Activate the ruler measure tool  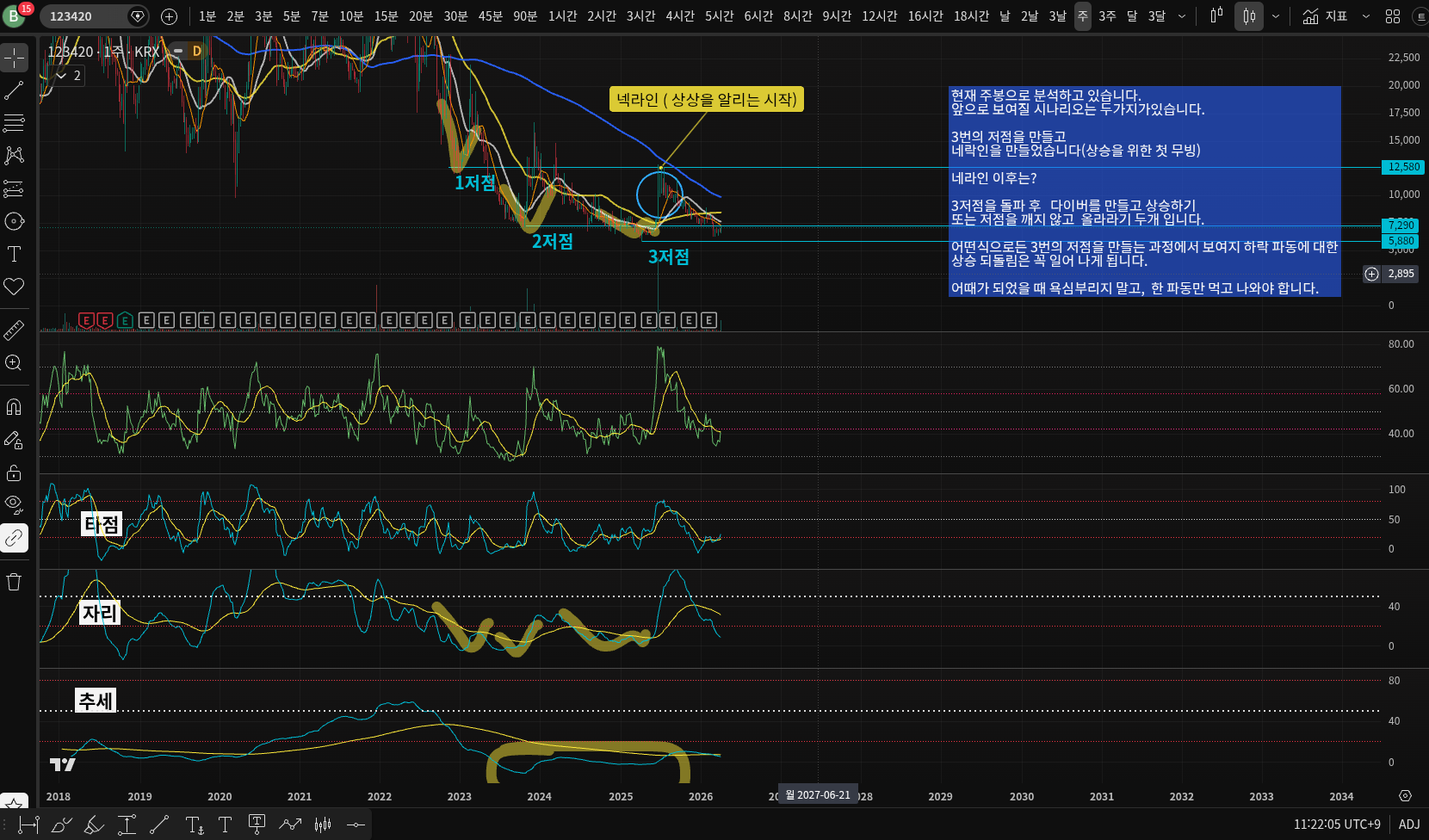pyautogui.click(x=14, y=330)
